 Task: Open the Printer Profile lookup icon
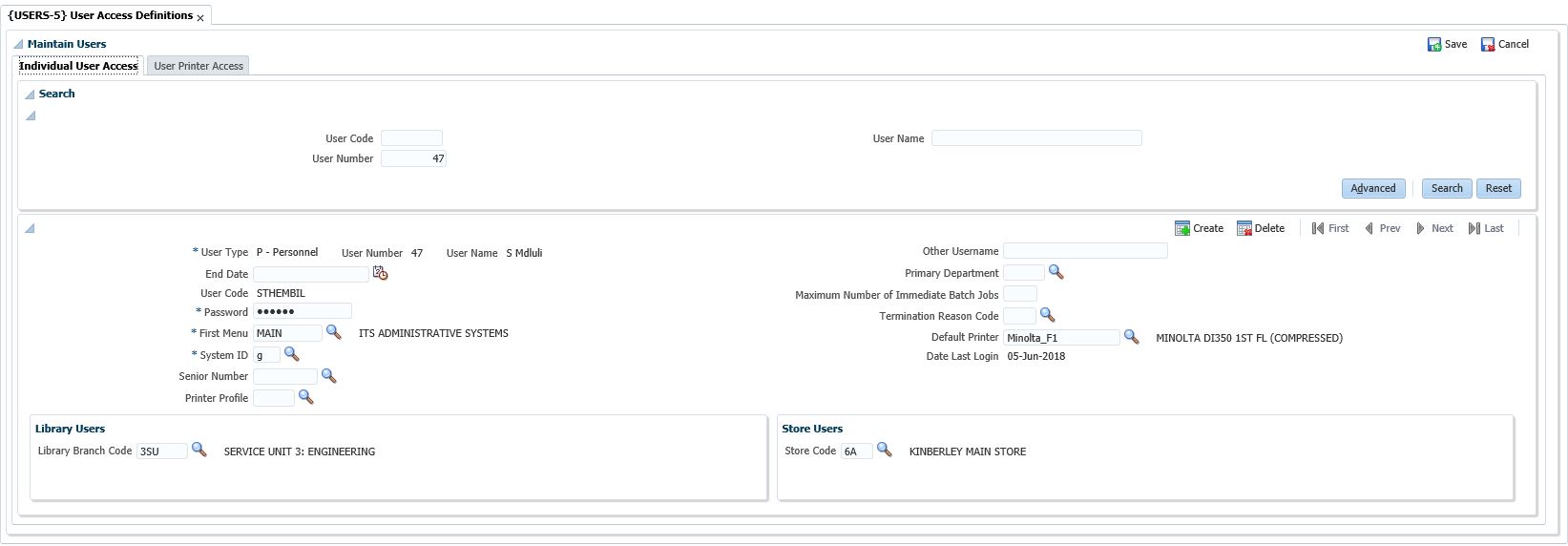coord(305,397)
